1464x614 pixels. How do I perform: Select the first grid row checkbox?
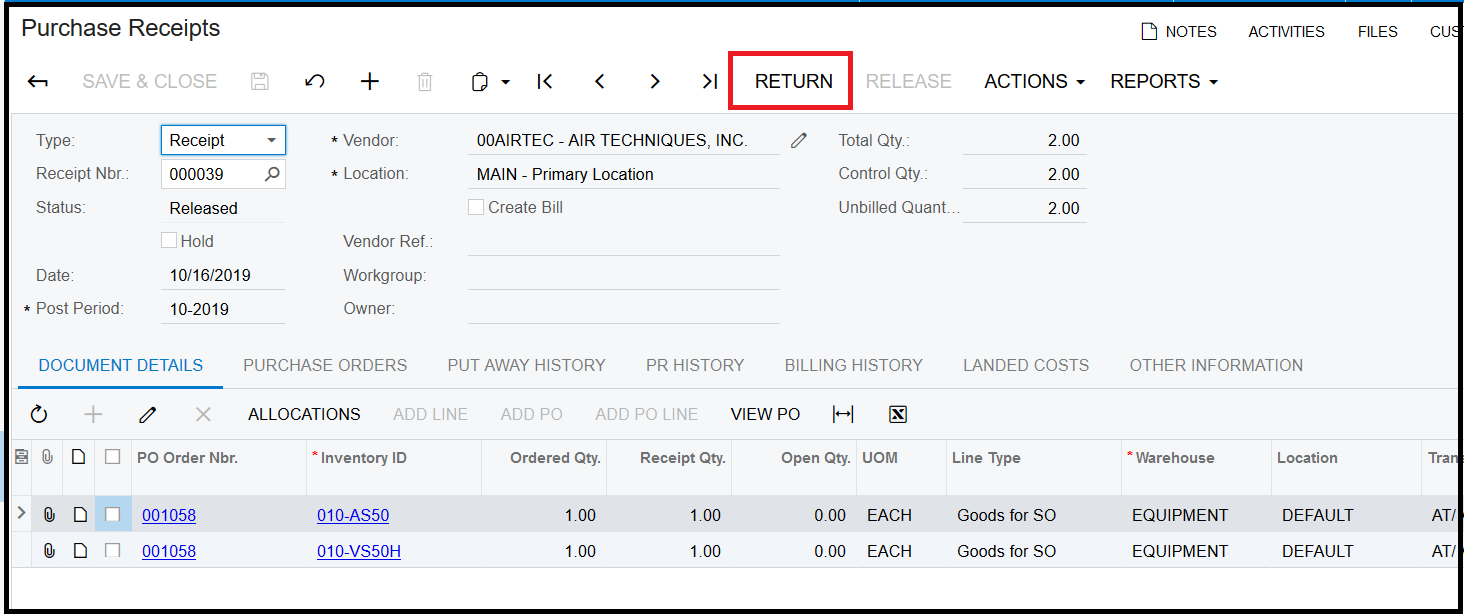click(113, 514)
